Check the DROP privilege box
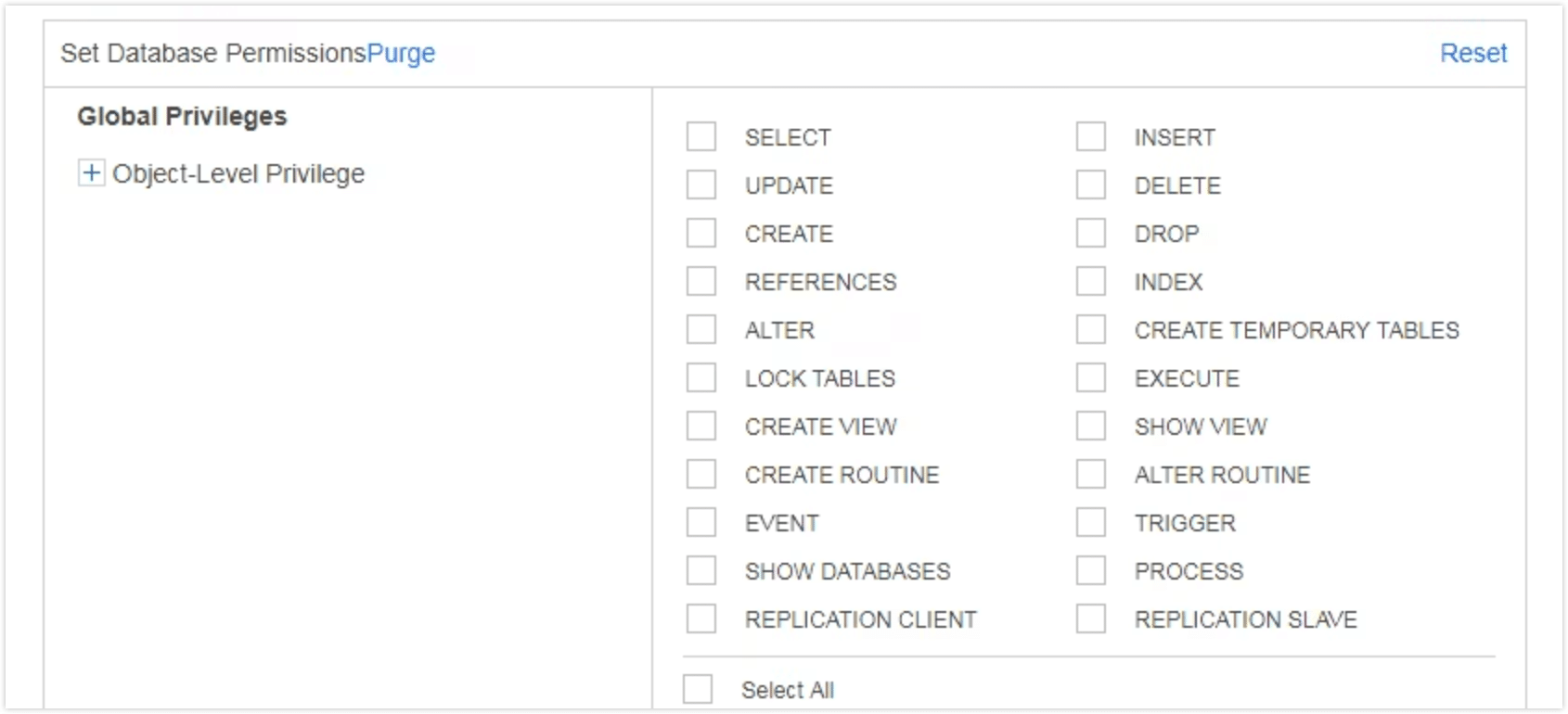The height and width of the screenshot is (714, 1568). point(1091,234)
